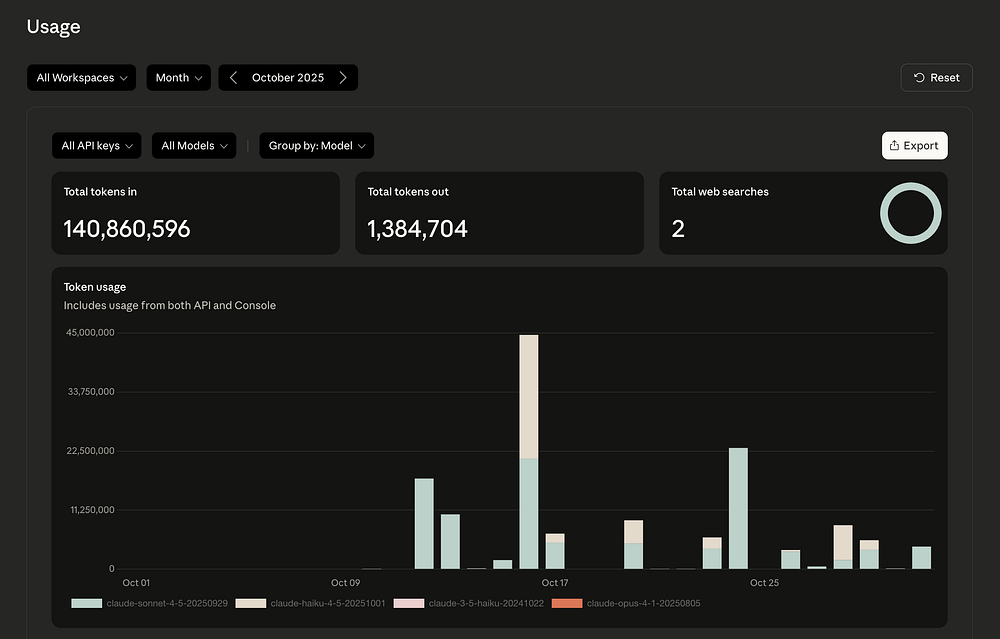The height and width of the screenshot is (639, 1000).
Task: Click the claude-haiku-4-5-20251001 legend swatch
Action: [251, 603]
